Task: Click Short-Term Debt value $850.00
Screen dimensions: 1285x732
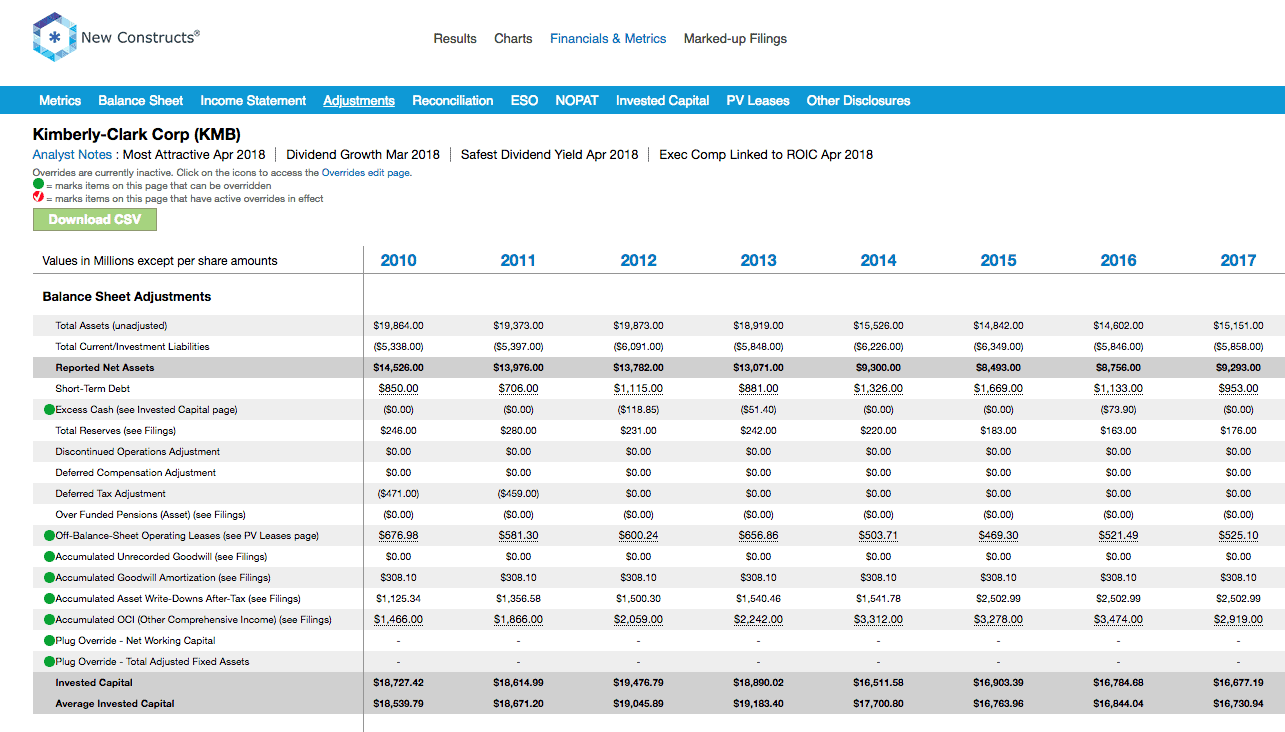Action: [398, 389]
